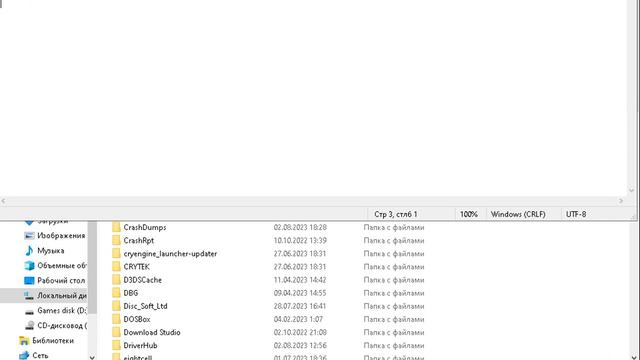
Task: Select the DBG folder icon
Action: (116, 293)
